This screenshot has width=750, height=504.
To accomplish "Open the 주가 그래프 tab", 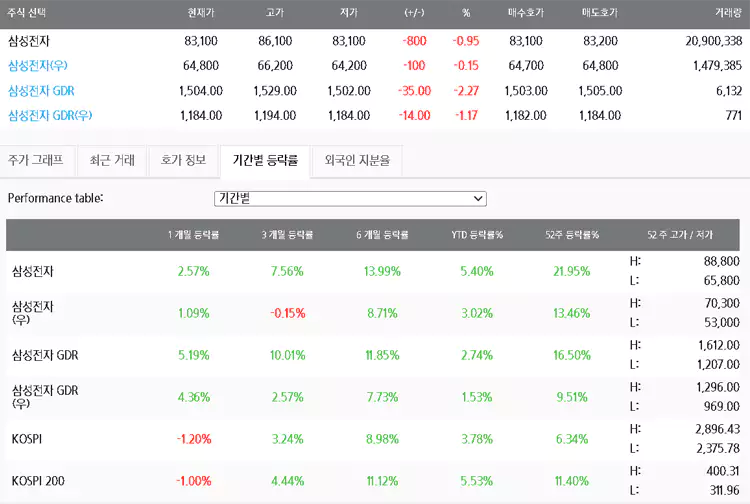I will click(36, 160).
